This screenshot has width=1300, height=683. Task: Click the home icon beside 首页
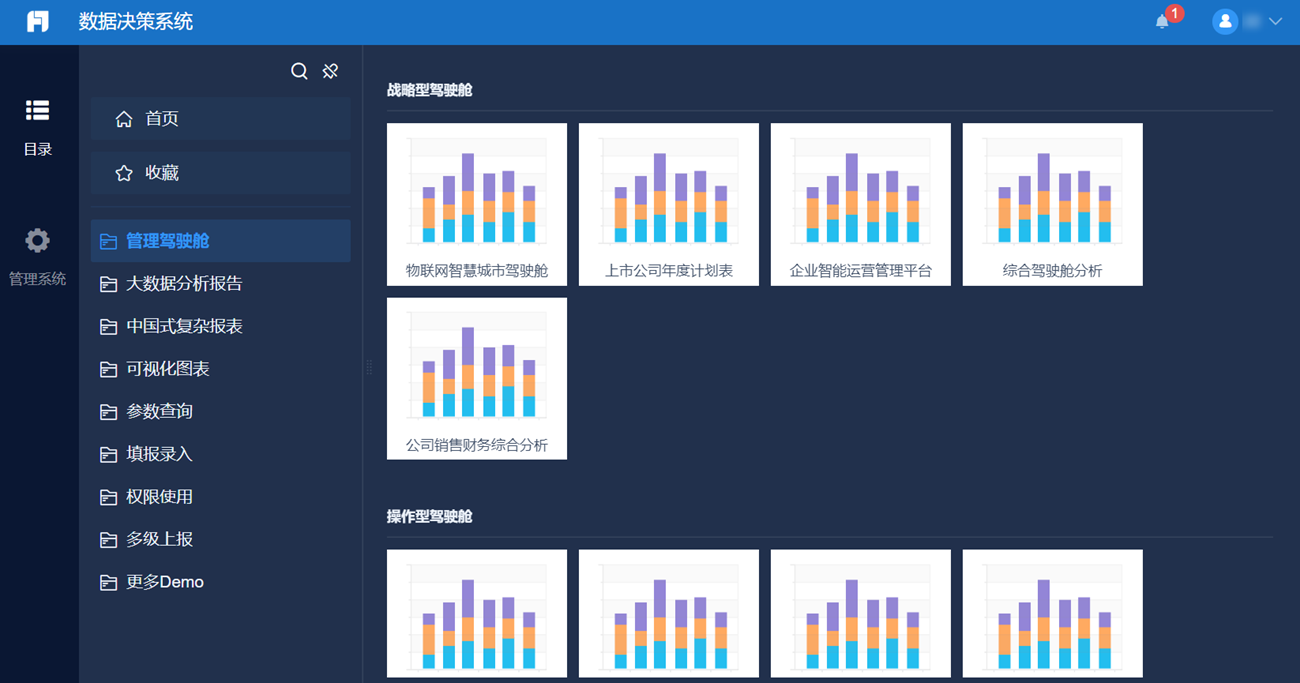[124, 119]
